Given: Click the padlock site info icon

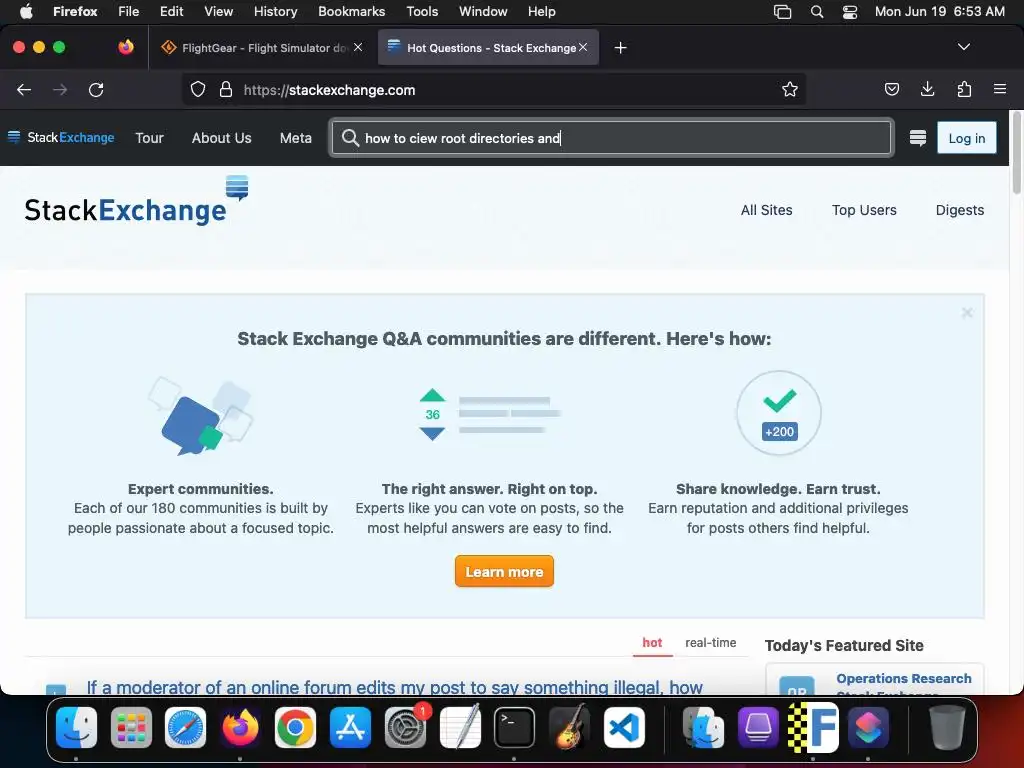Looking at the screenshot, I should tap(226, 89).
